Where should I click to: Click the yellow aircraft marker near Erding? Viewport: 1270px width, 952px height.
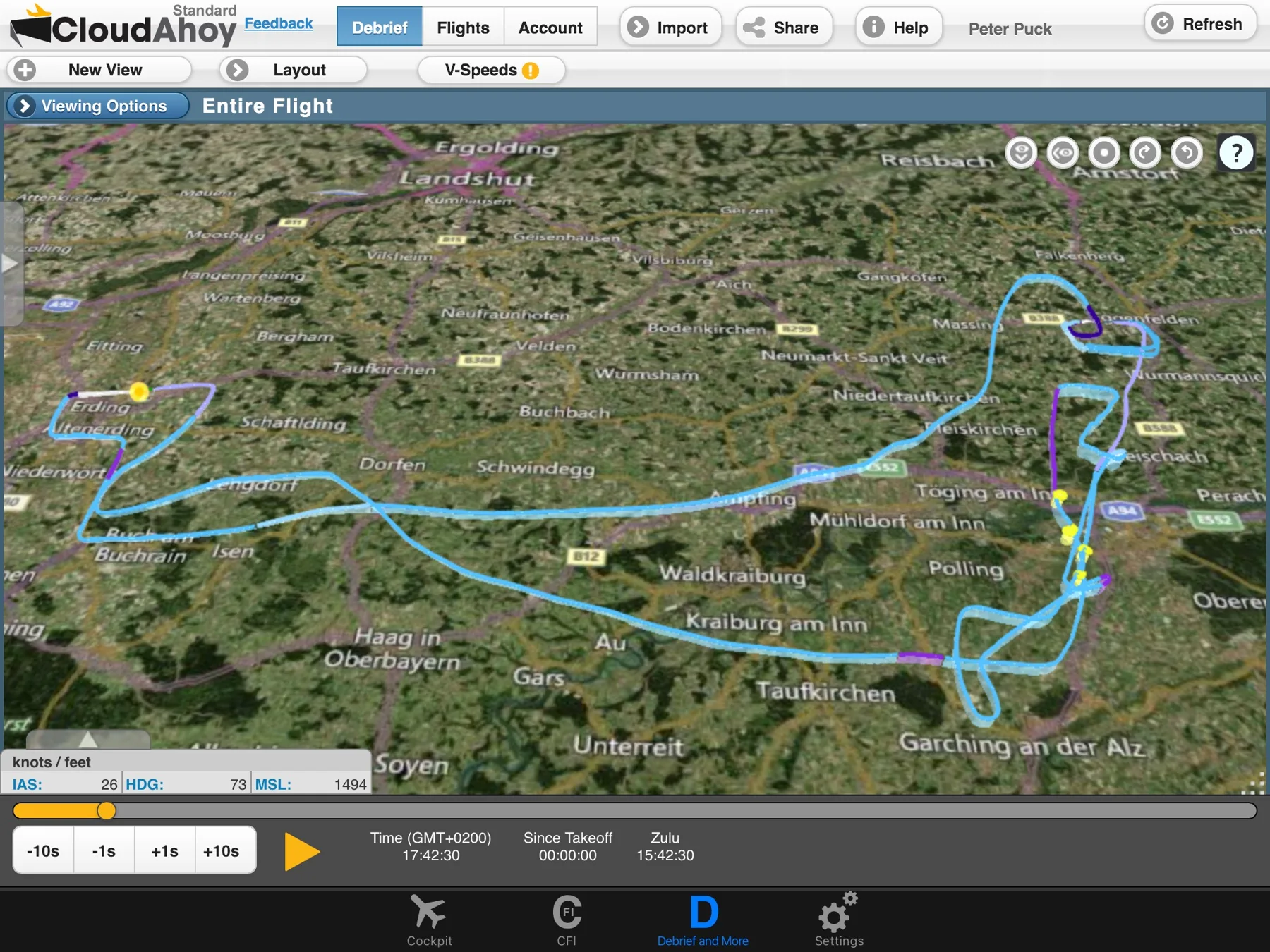(139, 391)
